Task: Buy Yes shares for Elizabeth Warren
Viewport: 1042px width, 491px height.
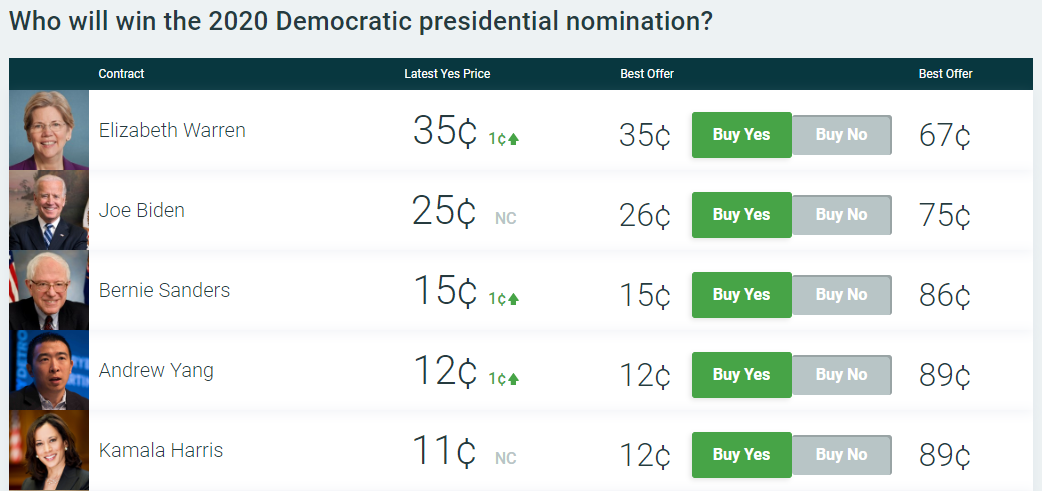Action: 742,135
